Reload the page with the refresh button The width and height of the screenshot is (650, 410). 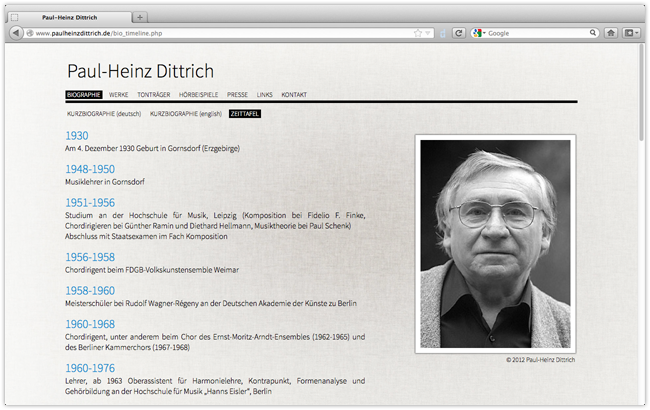pos(458,33)
